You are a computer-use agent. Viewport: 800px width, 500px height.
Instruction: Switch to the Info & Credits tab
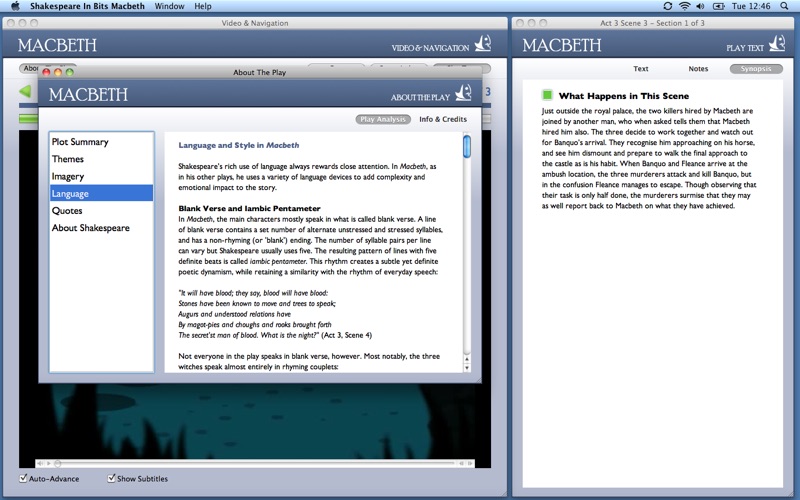click(x=443, y=119)
